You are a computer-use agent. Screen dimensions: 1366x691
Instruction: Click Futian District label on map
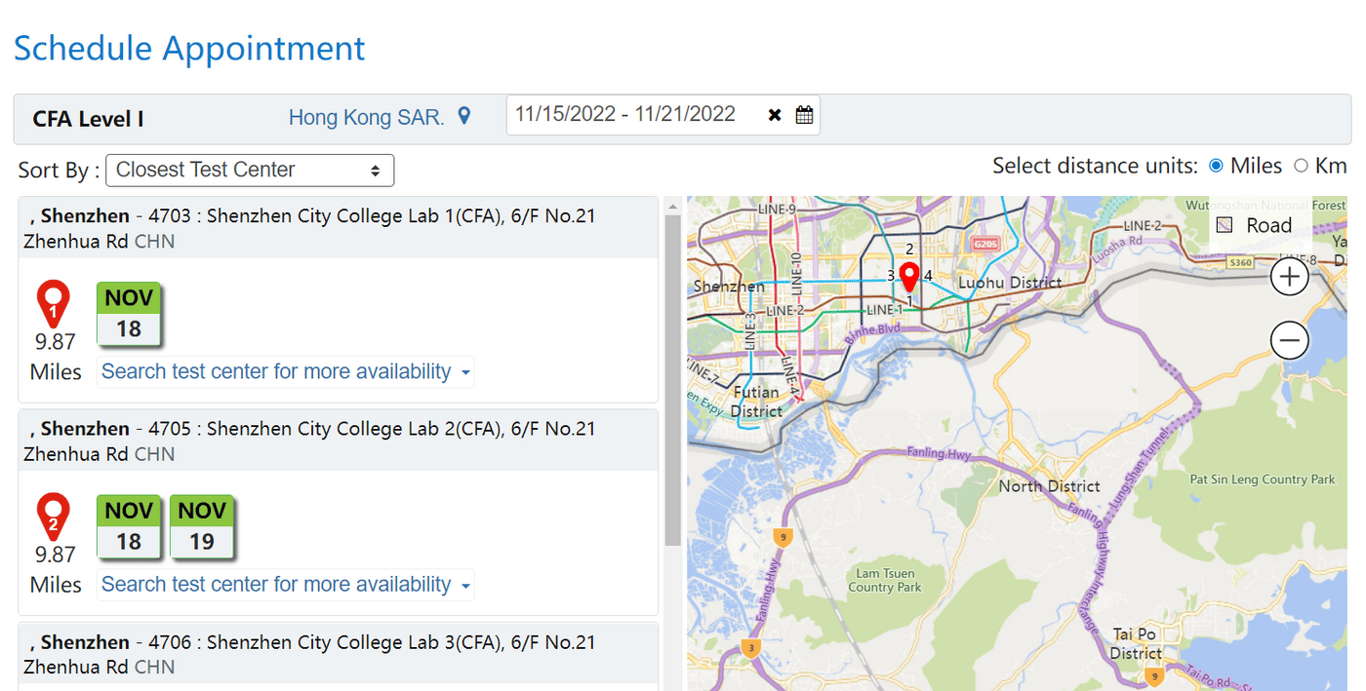[x=757, y=401]
